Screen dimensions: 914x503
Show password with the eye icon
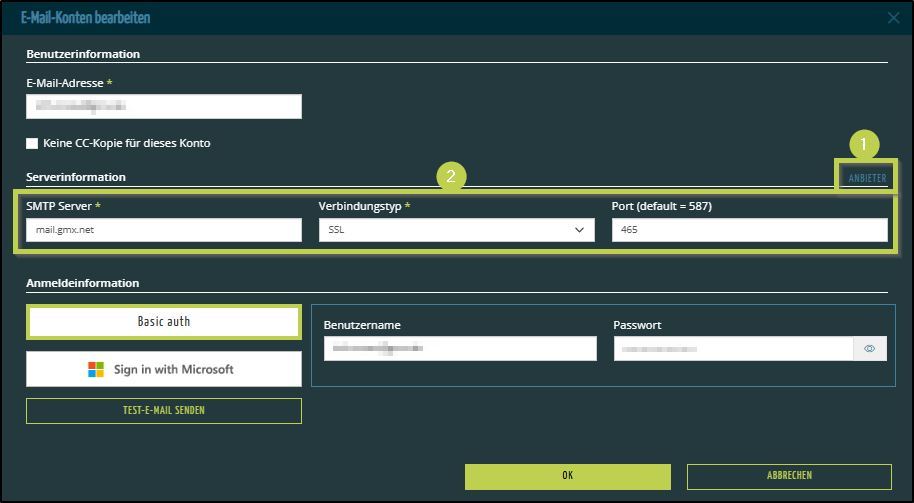tap(869, 349)
